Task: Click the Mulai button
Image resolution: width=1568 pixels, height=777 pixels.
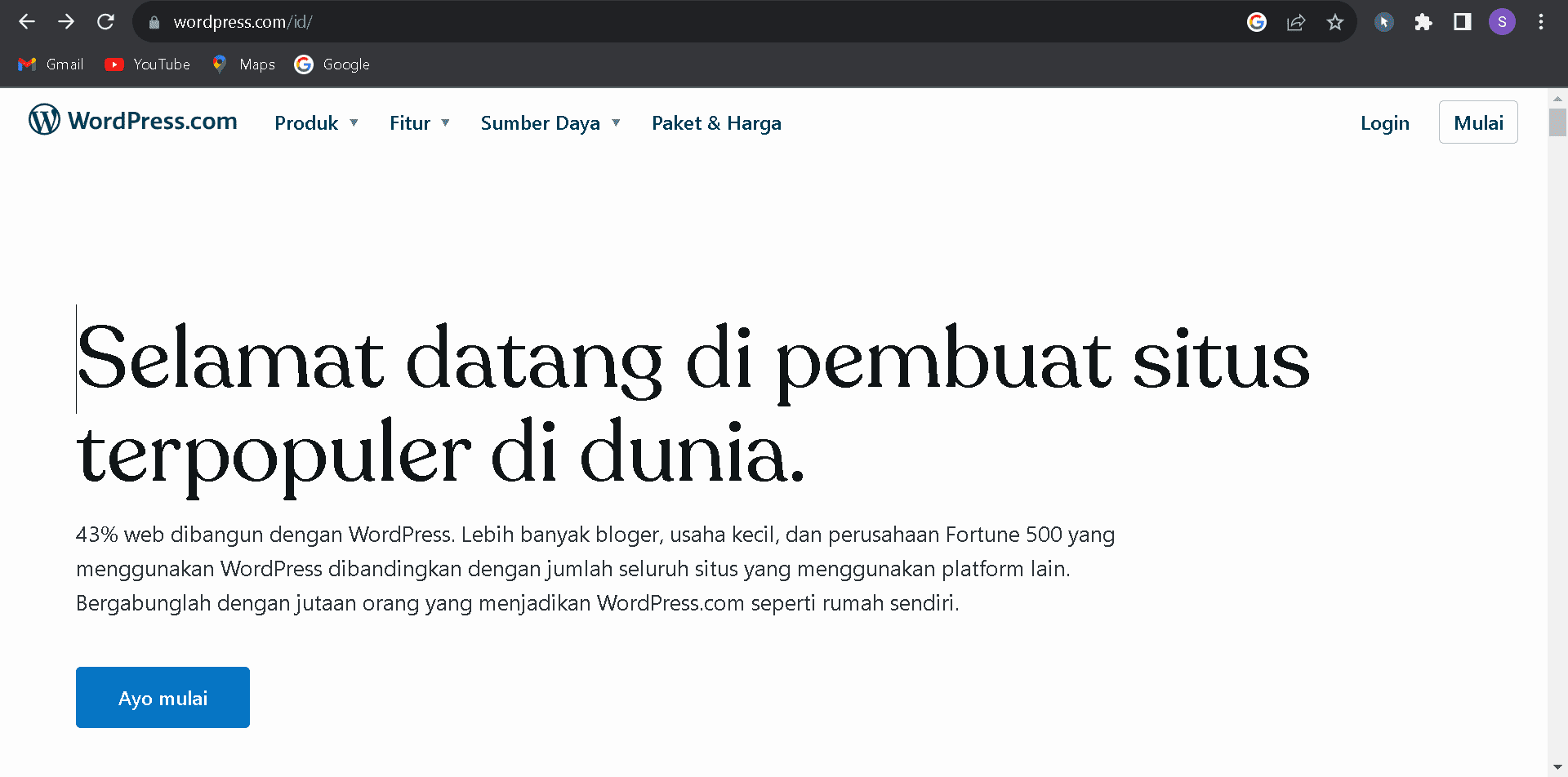Action: click(x=1478, y=122)
